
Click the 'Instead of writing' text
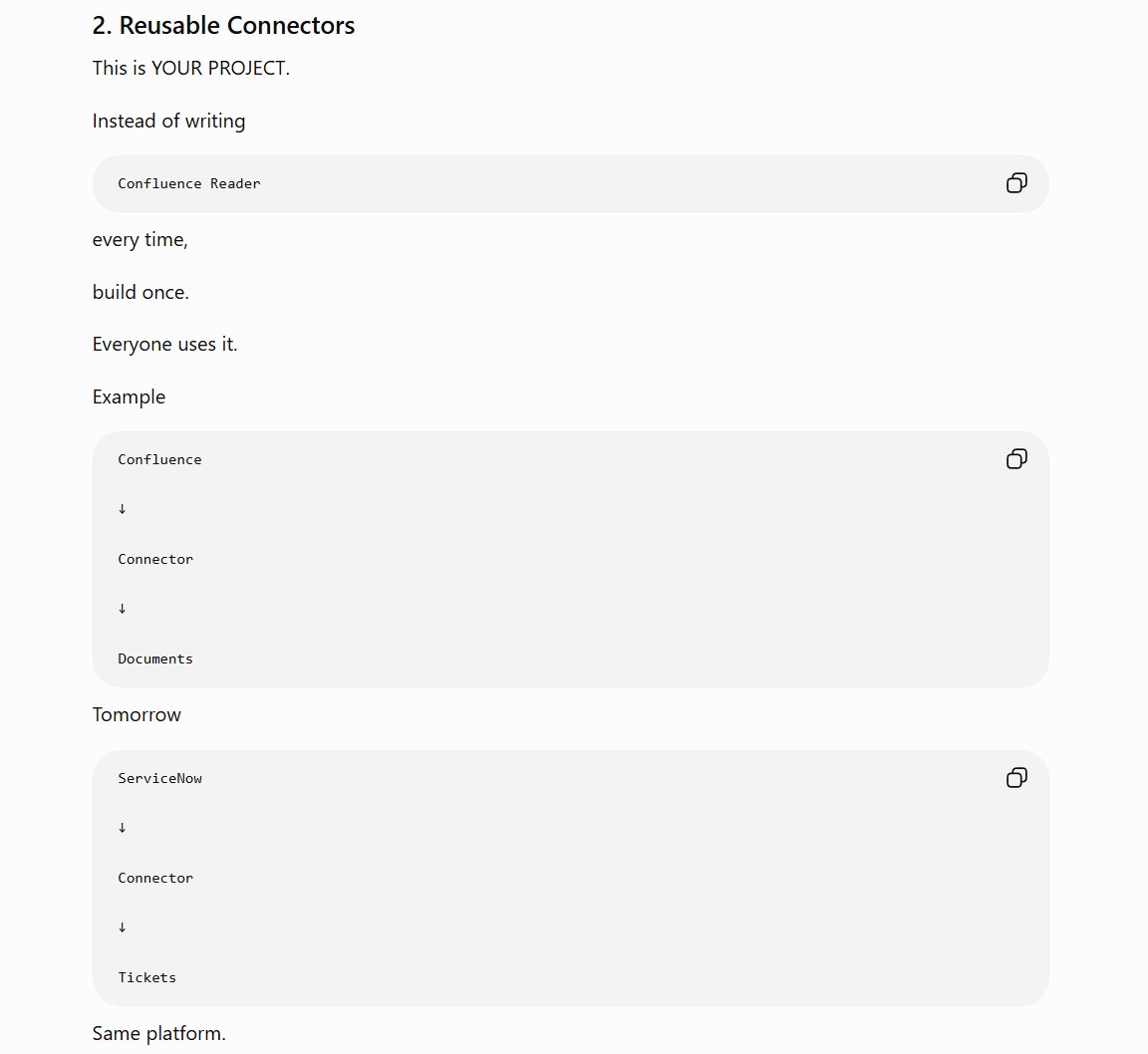(x=168, y=121)
